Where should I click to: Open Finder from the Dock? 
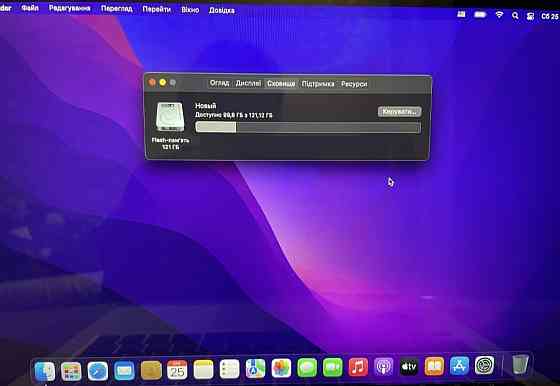[45, 371]
